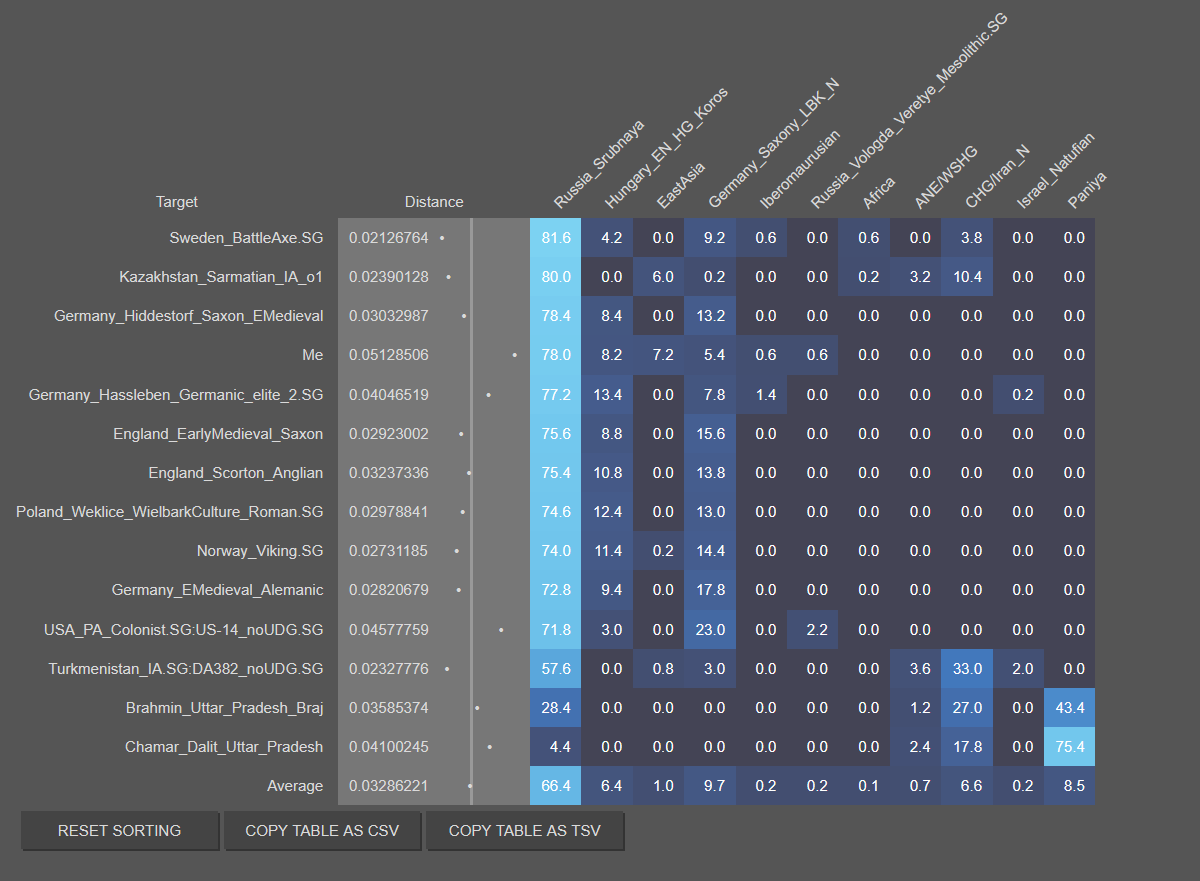Select USA_PA_Colonist.SG:US-14_noUDG.SG label
The width and height of the screenshot is (1200, 881).
click(184, 630)
